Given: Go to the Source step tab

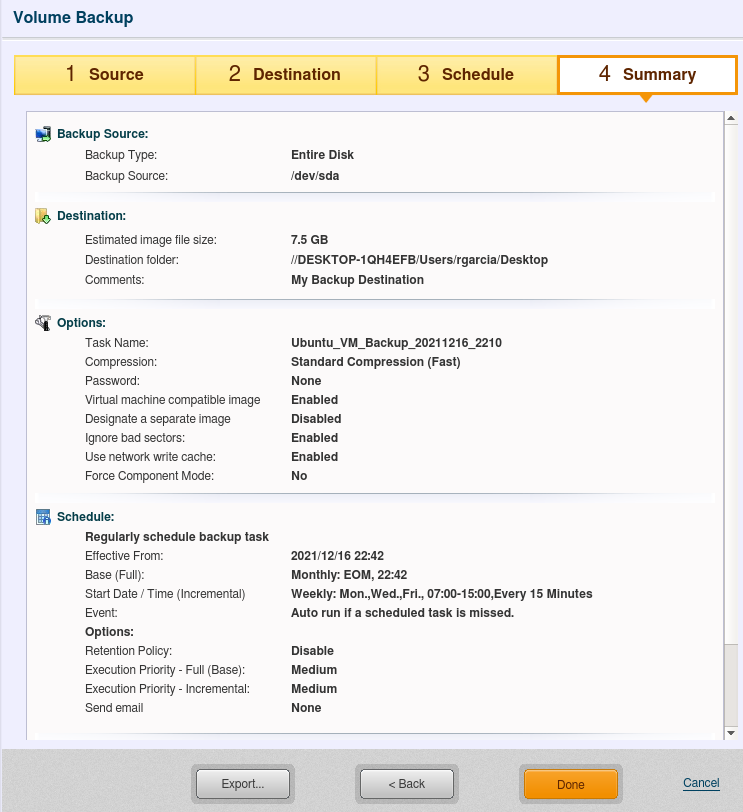Looking at the screenshot, I should (x=104, y=74).
